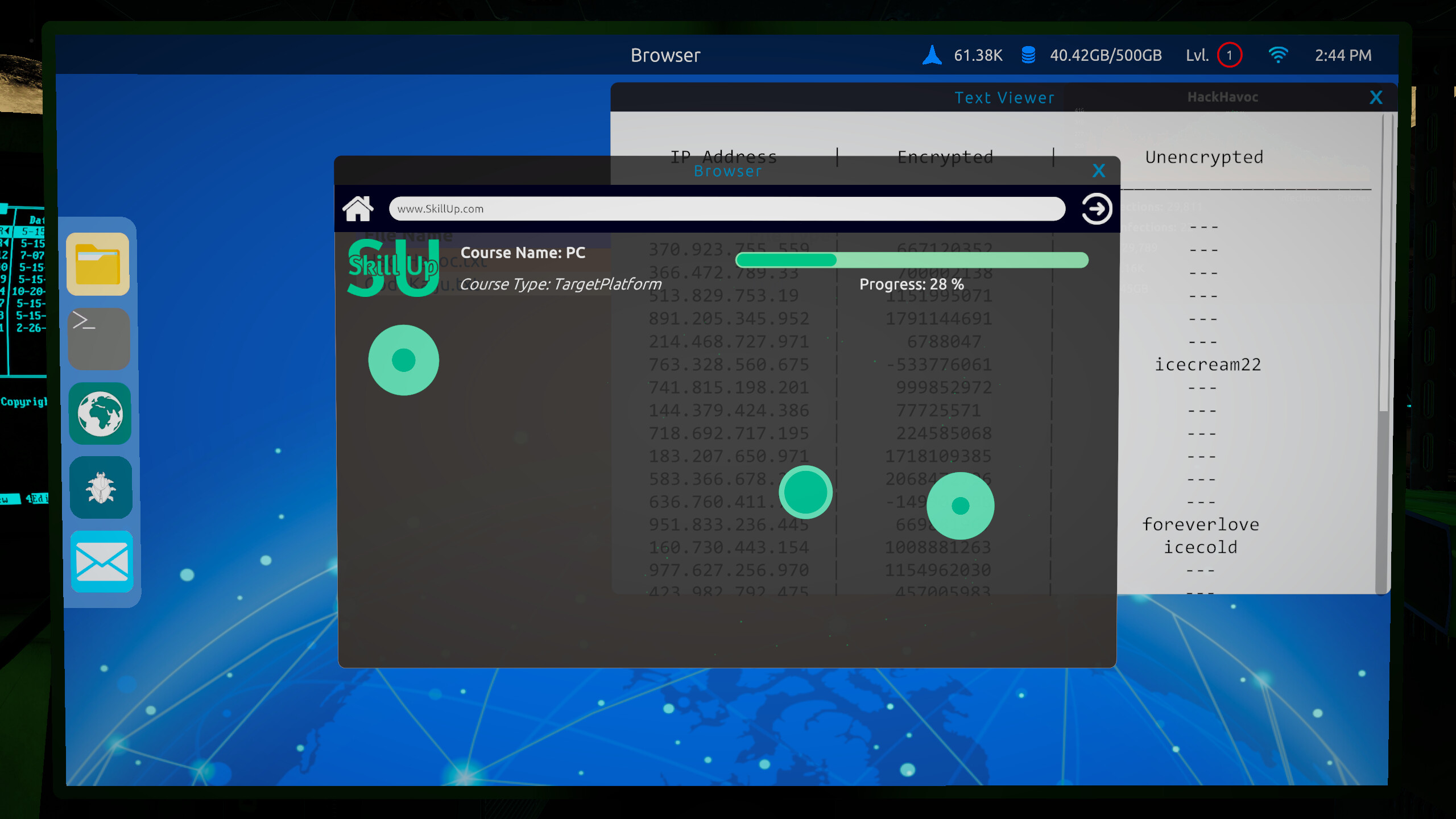Close the SkillUp browser popup
1456x819 pixels.
coord(1099,171)
